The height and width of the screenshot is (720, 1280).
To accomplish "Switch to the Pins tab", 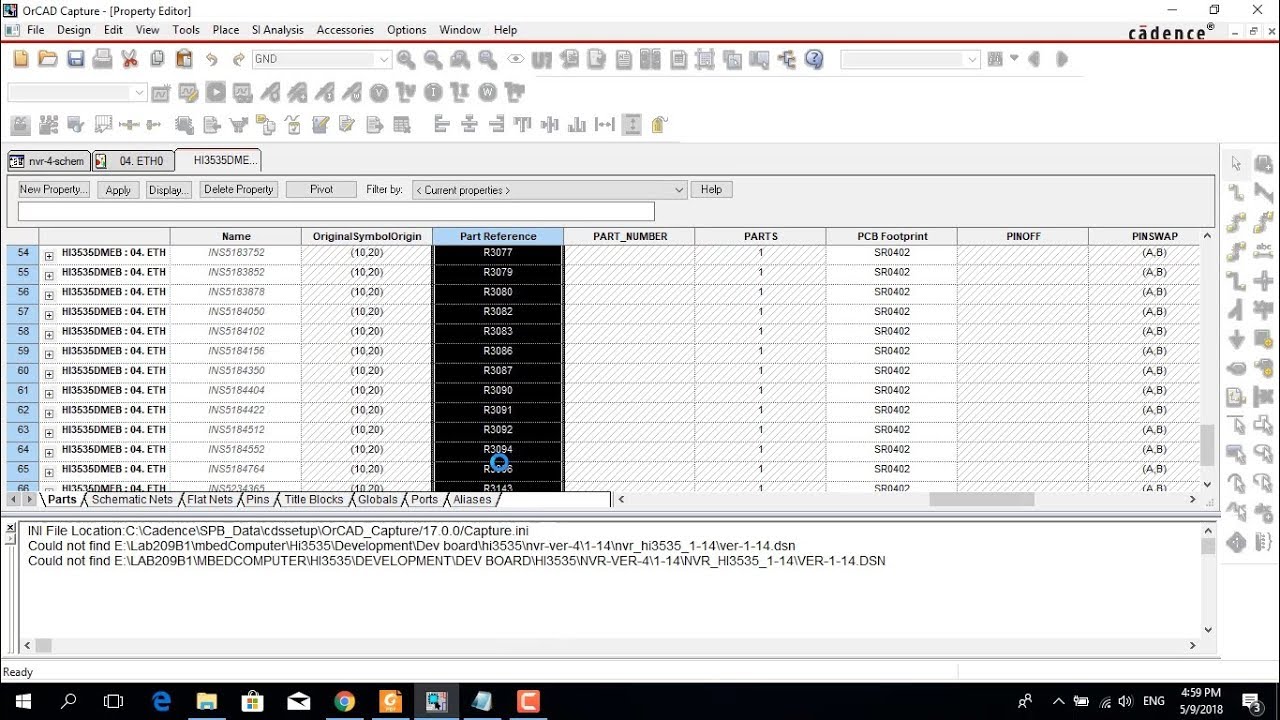I will click(x=258, y=500).
